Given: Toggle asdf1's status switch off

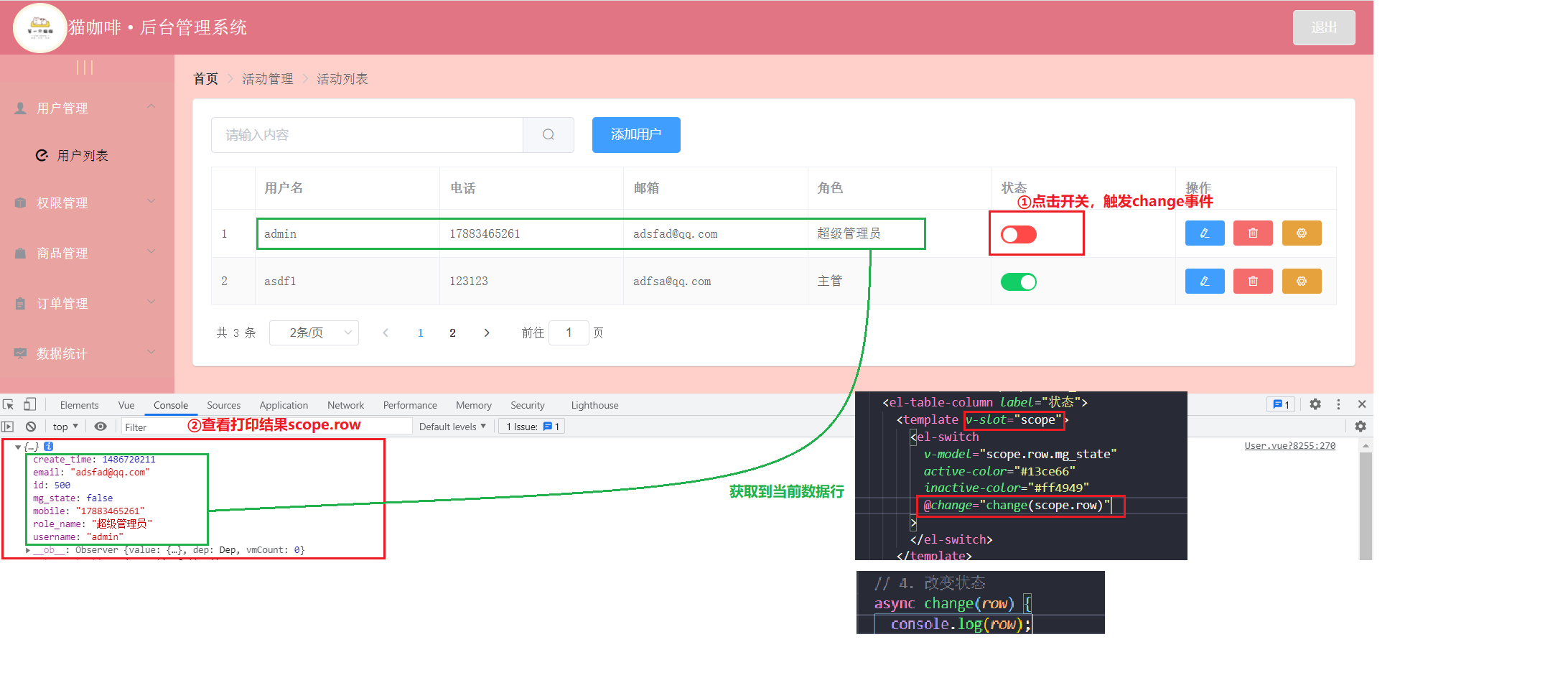Looking at the screenshot, I should click(1018, 282).
